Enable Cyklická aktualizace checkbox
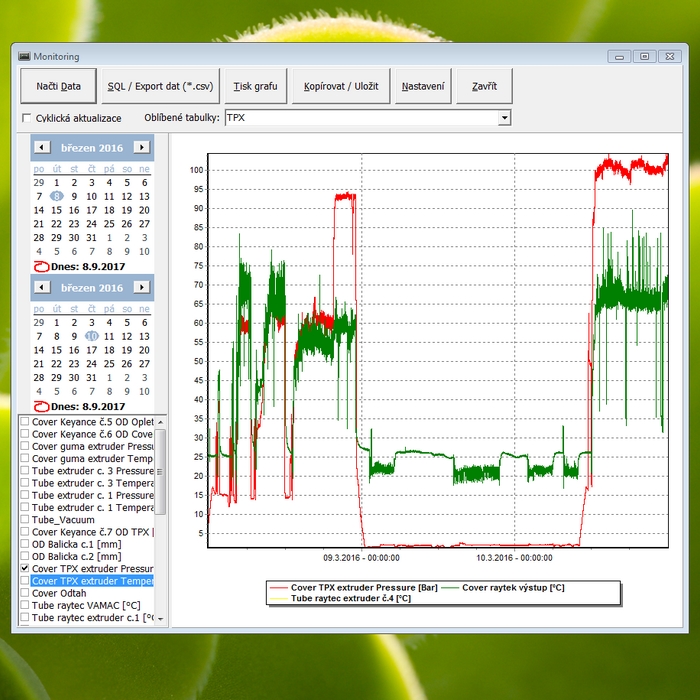This screenshot has width=700, height=700. pyautogui.click(x=27, y=118)
